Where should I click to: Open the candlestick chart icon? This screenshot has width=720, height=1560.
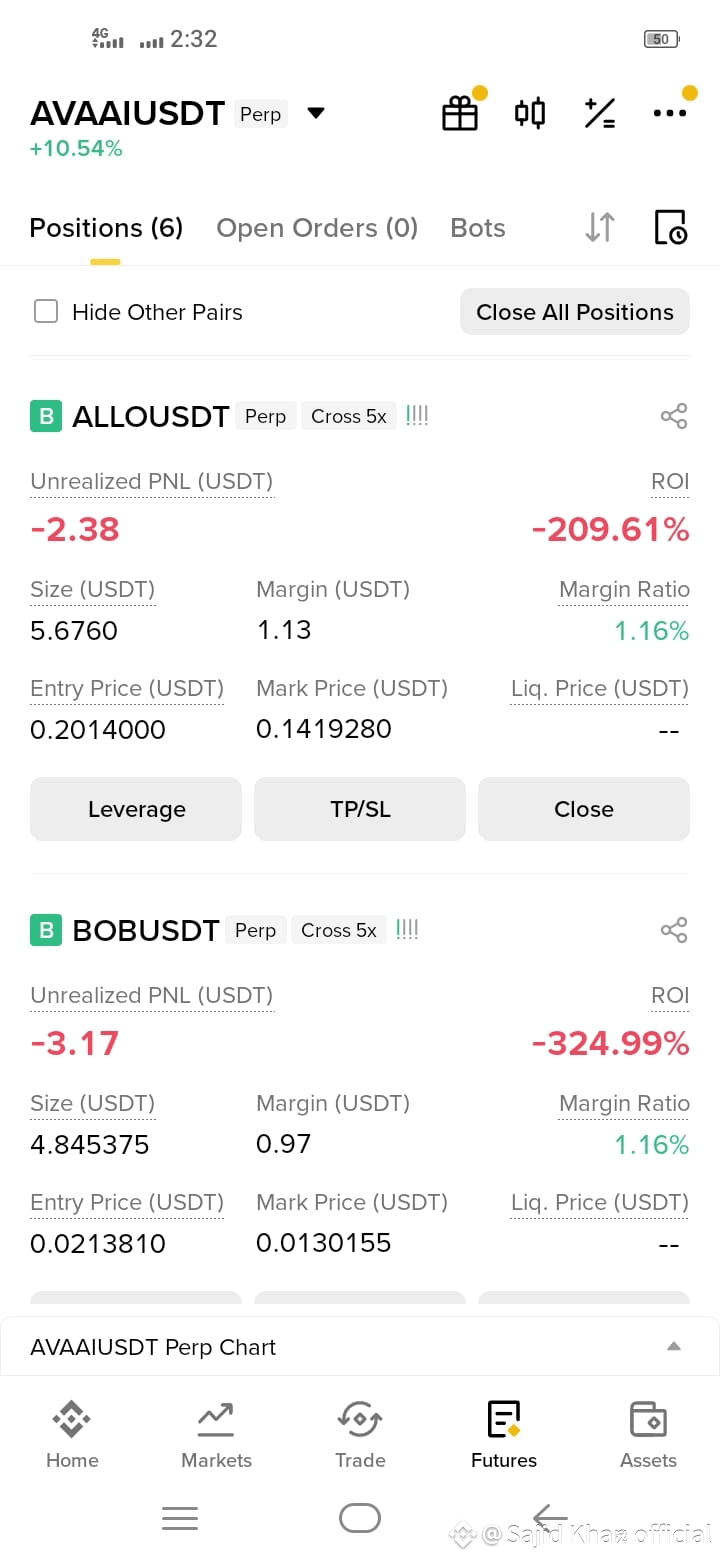tap(530, 113)
